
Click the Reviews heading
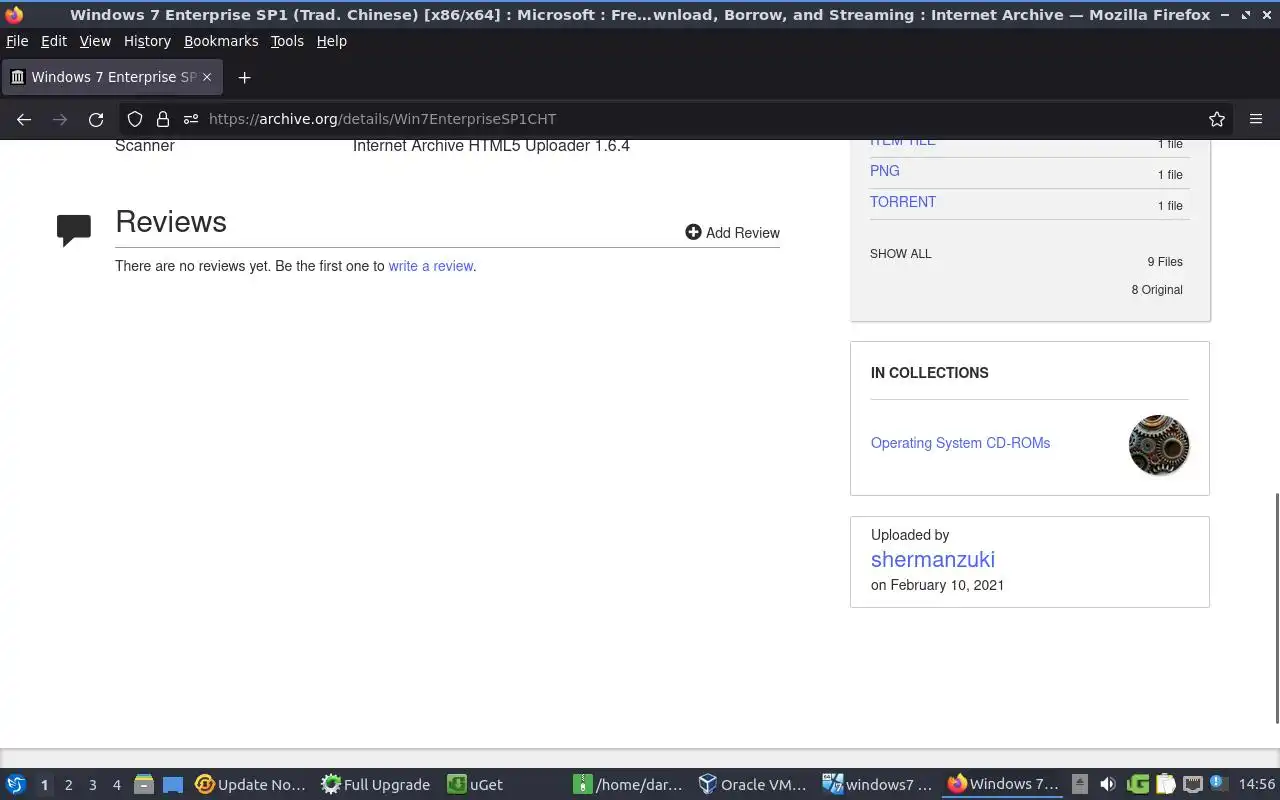pos(171,222)
